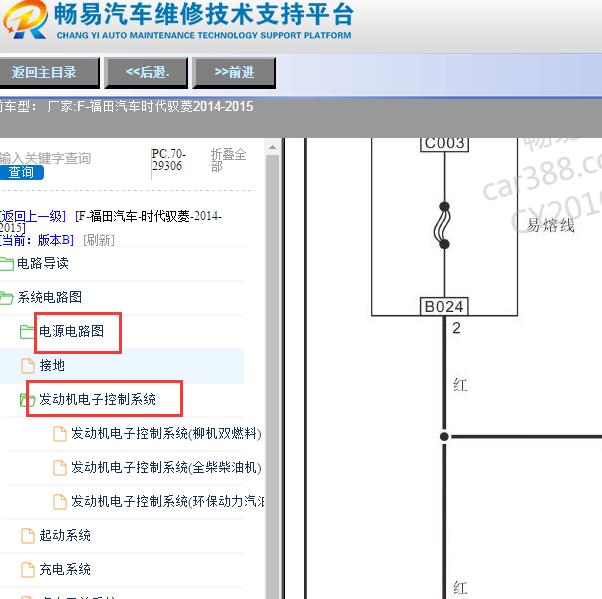Click the 电路导读 folder icon
Image resolution: width=602 pixels, height=599 pixels.
pyautogui.click(x=7, y=264)
